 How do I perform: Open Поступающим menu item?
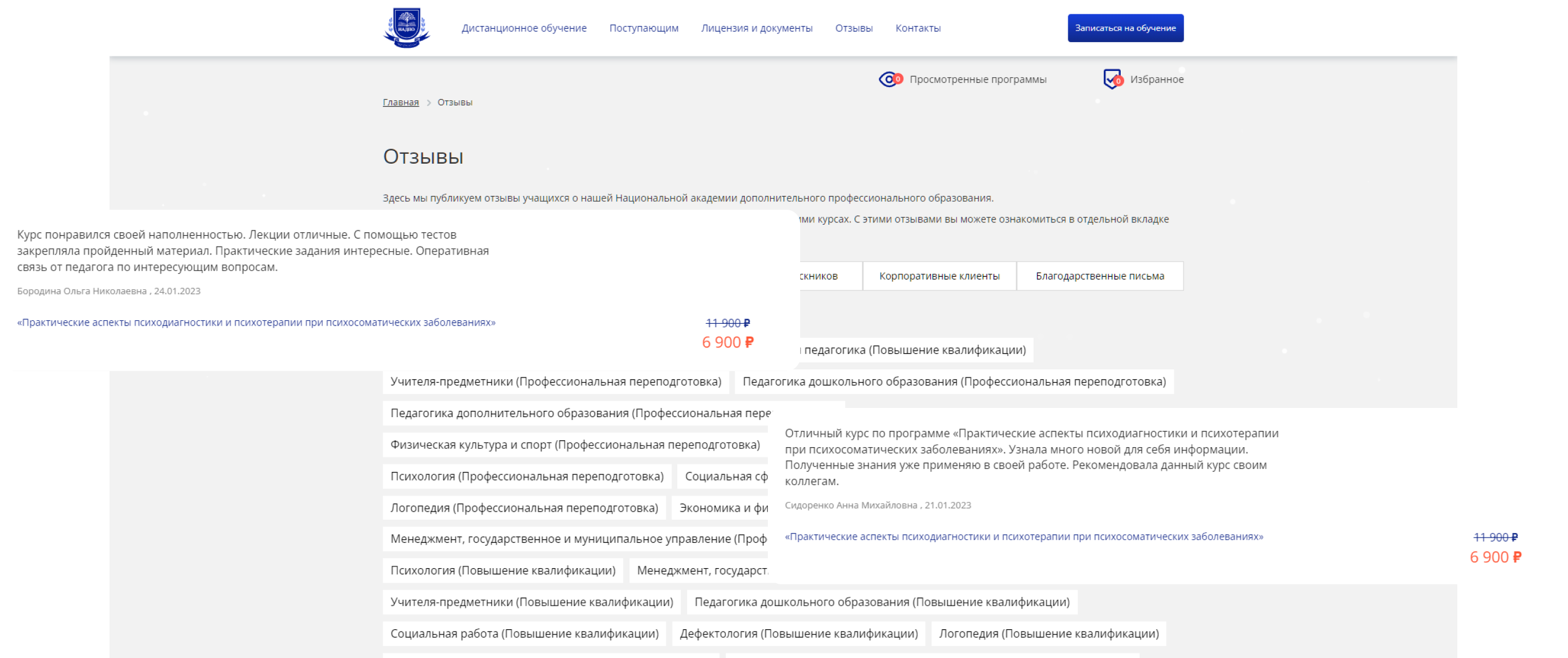(x=643, y=28)
